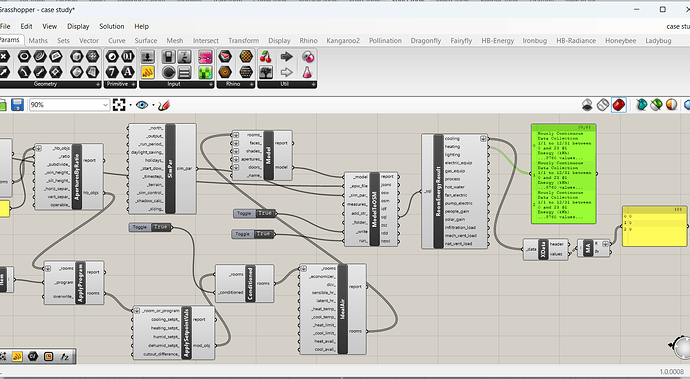Open the arrow beside Zoom Extents

(x=130, y=105)
